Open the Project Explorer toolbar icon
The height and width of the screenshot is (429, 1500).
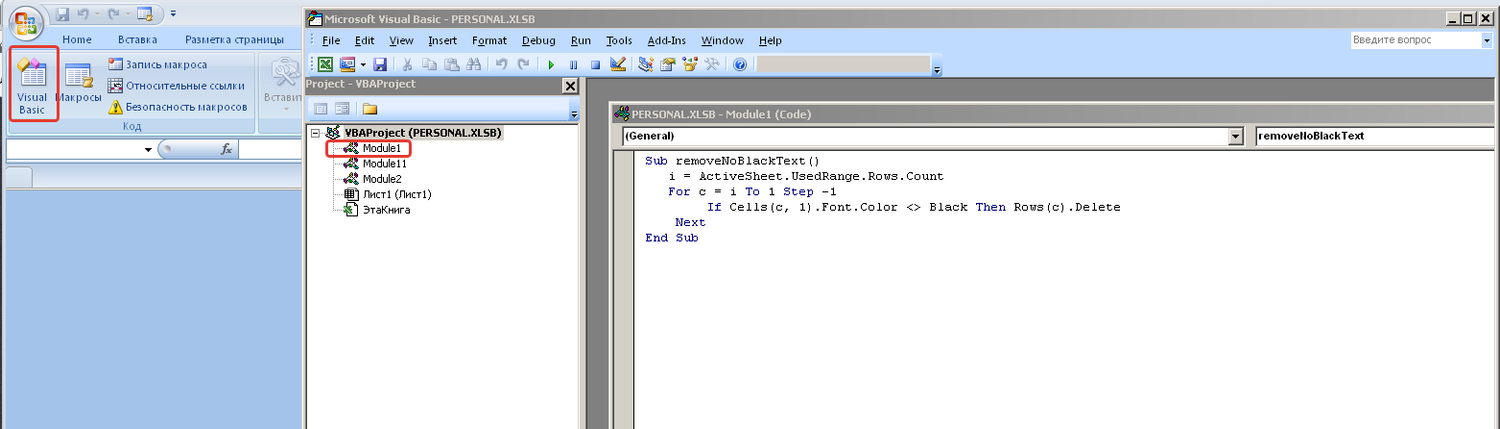pyautogui.click(x=645, y=64)
